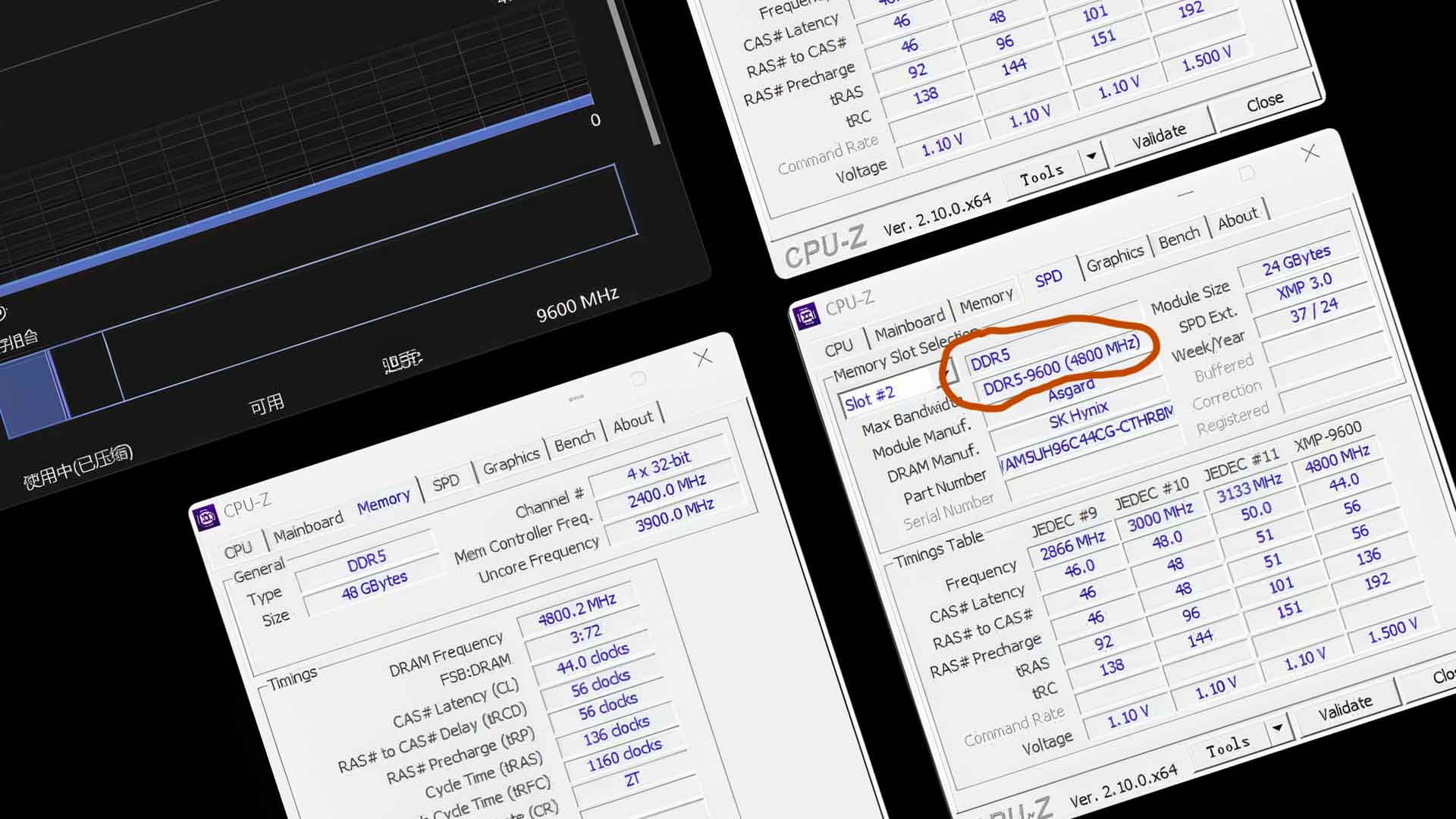Screen dimensions: 1456x819
Task: Click the DDR5 type field in the Memory window
Action: tap(367, 562)
